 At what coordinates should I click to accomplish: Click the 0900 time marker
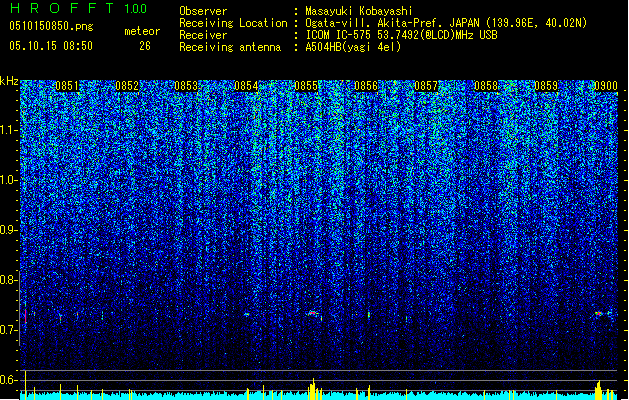point(606,86)
